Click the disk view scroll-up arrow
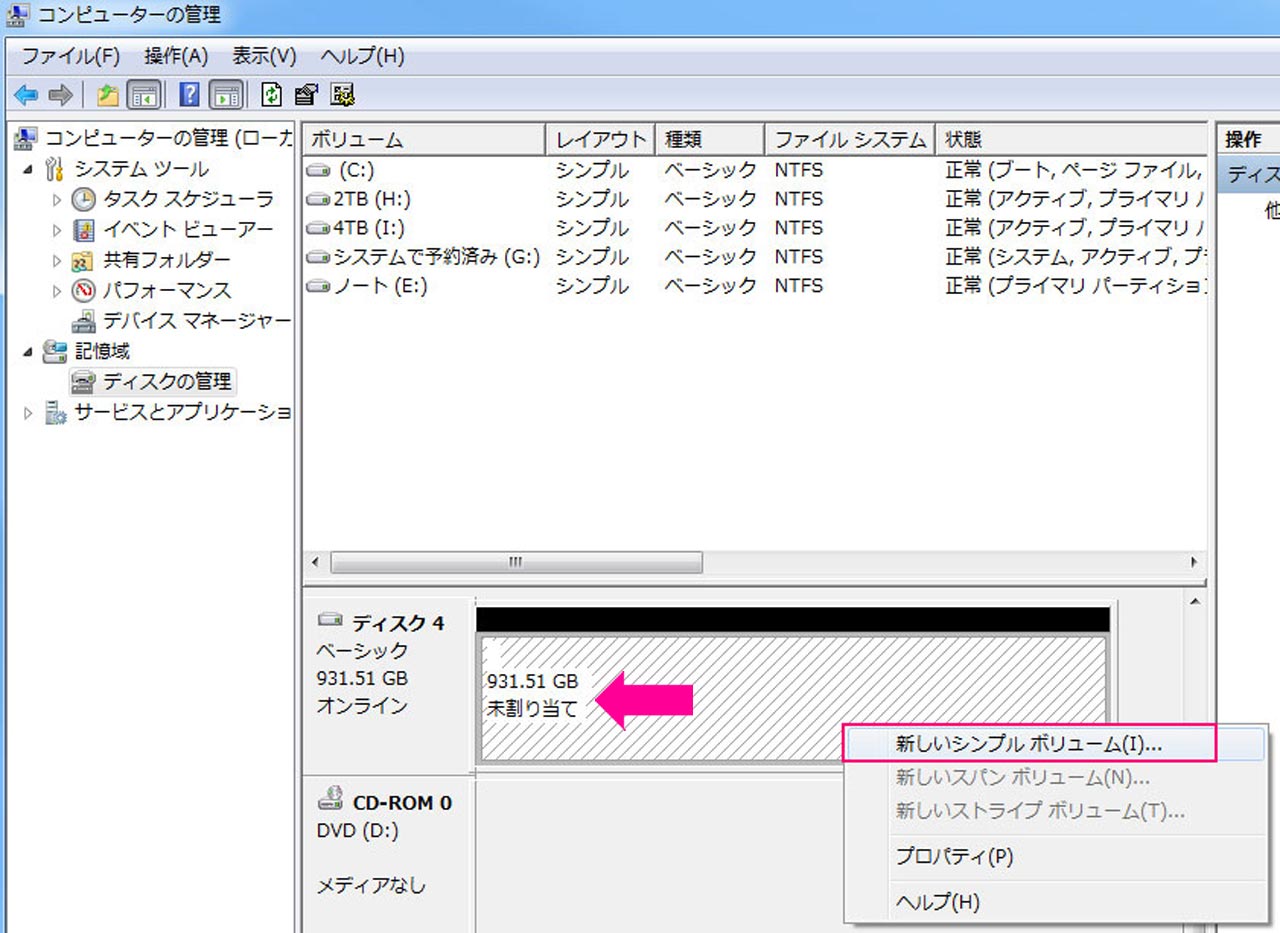 click(x=1195, y=602)
